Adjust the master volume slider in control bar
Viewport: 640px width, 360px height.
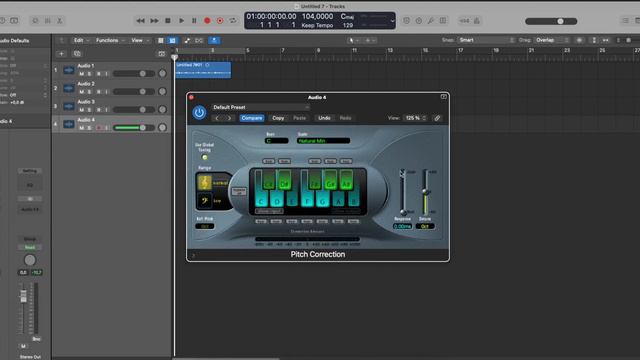(x=551, y=21)
